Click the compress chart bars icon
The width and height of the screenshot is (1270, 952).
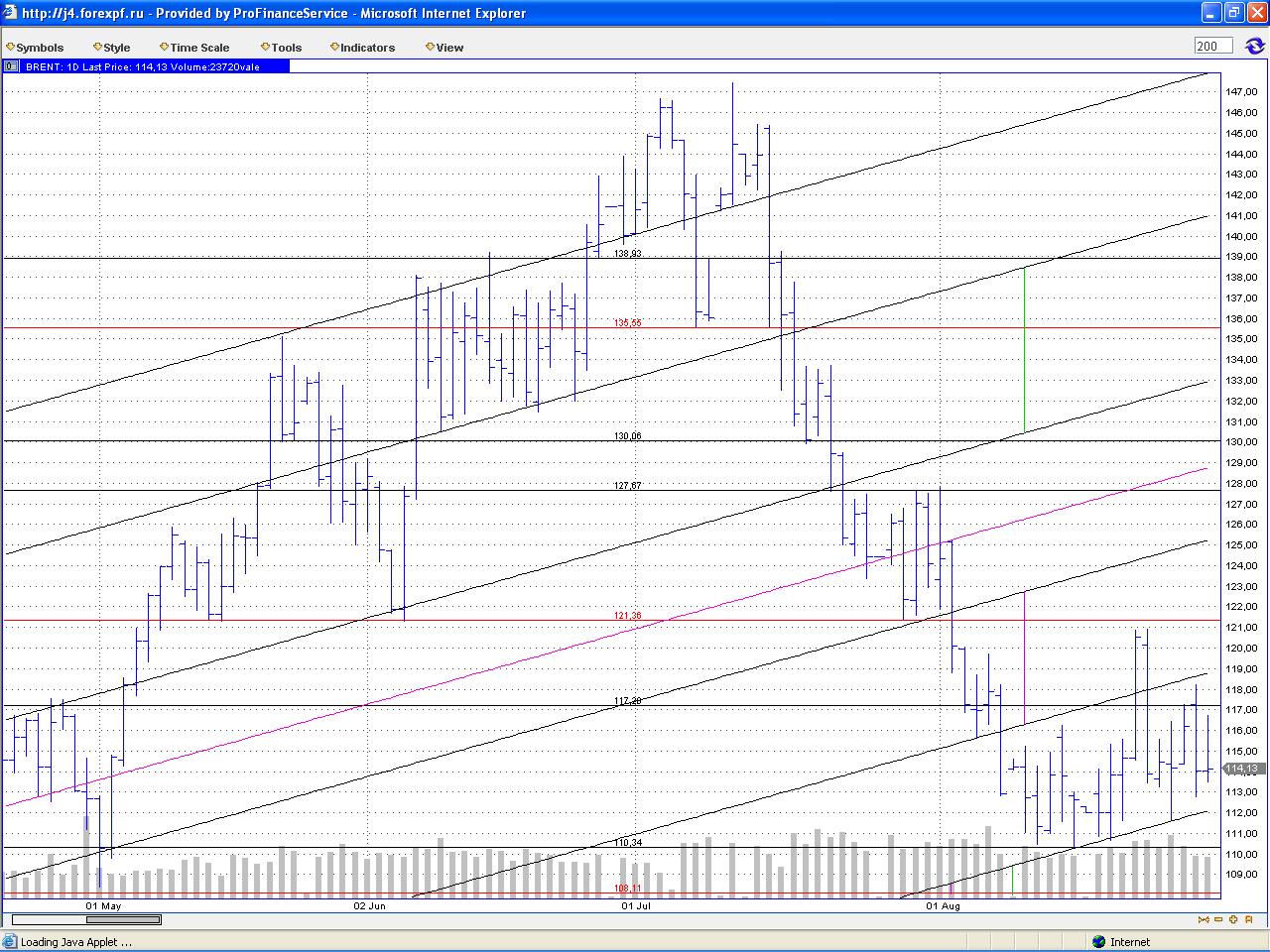coord(1204,919)
